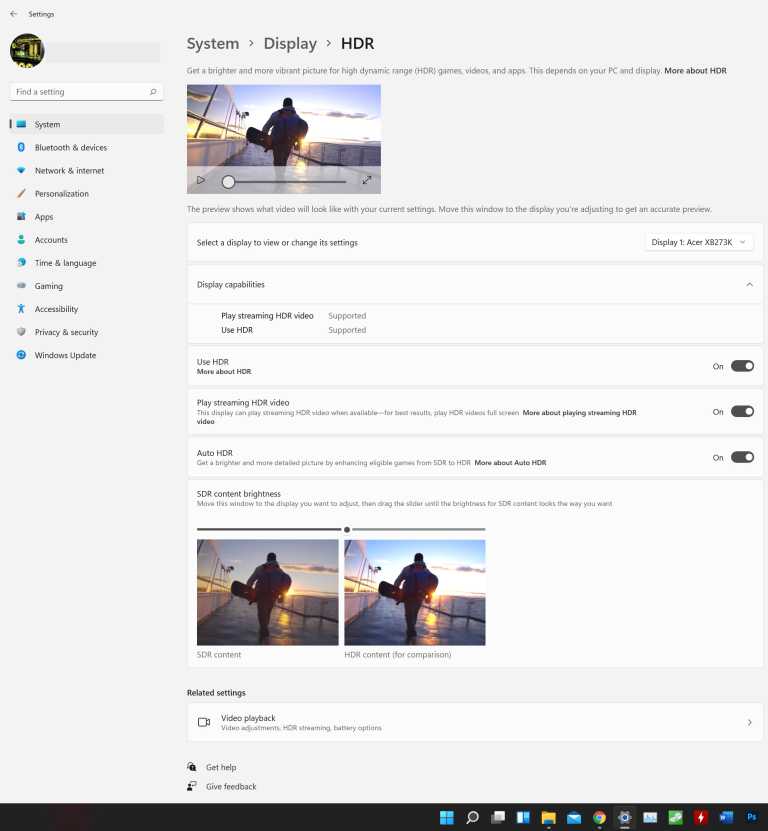Click the More about Auto HDR link
Viewport: 768px width, 831px height.
click(510, 463)
